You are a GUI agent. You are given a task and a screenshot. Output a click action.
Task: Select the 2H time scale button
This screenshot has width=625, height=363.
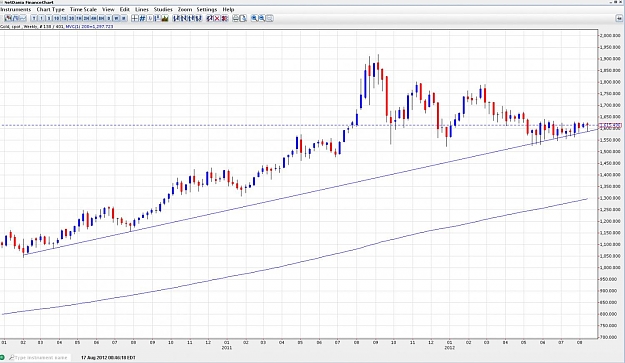click(x=86, y=18)
